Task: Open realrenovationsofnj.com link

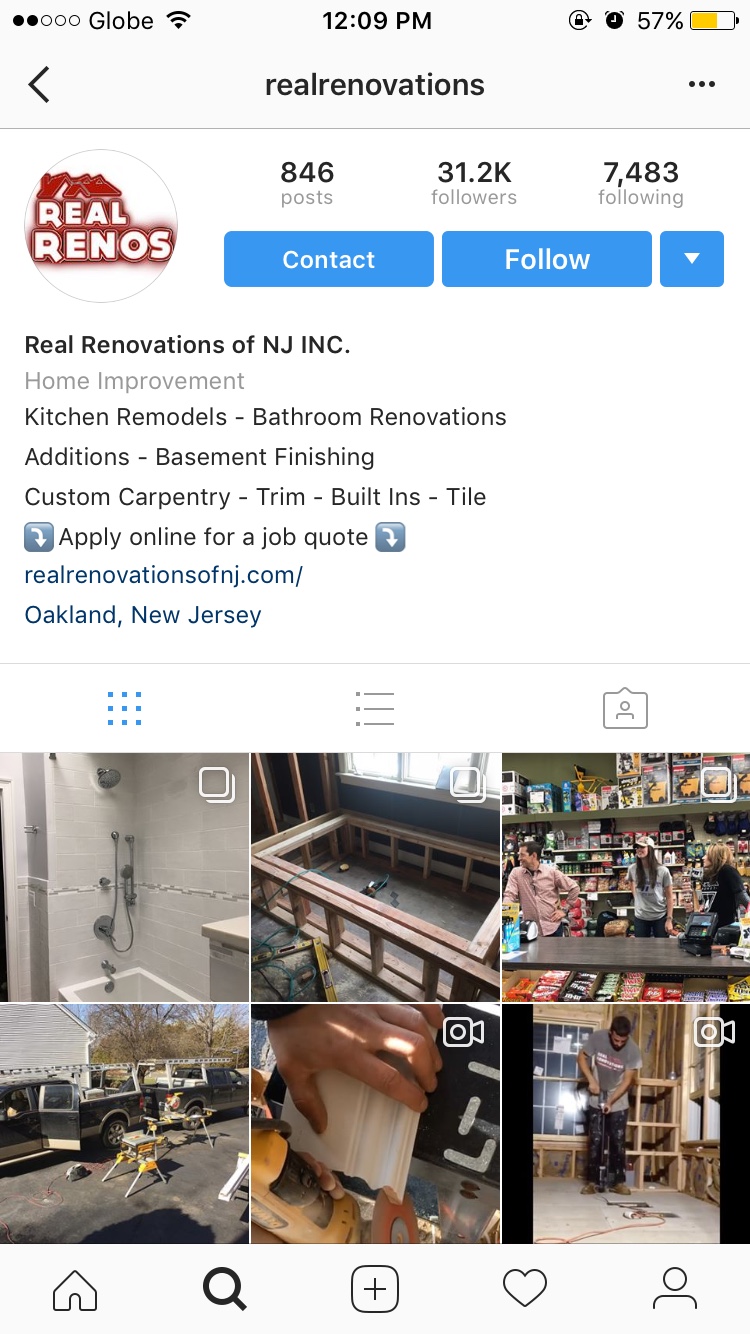Action: click(x=163, y=575)
